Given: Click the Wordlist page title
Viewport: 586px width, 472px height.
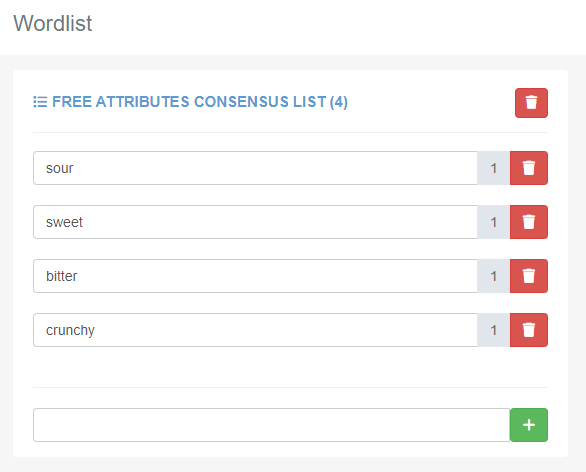Looking at the screenshot, I should click(53, 23).
